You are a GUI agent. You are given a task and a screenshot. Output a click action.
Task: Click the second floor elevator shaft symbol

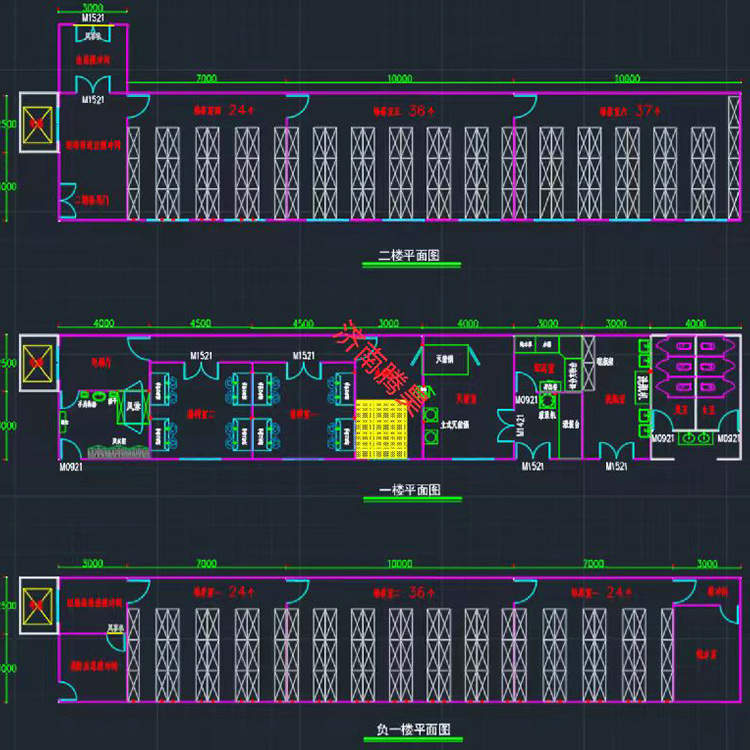click(x=36, y=122)
